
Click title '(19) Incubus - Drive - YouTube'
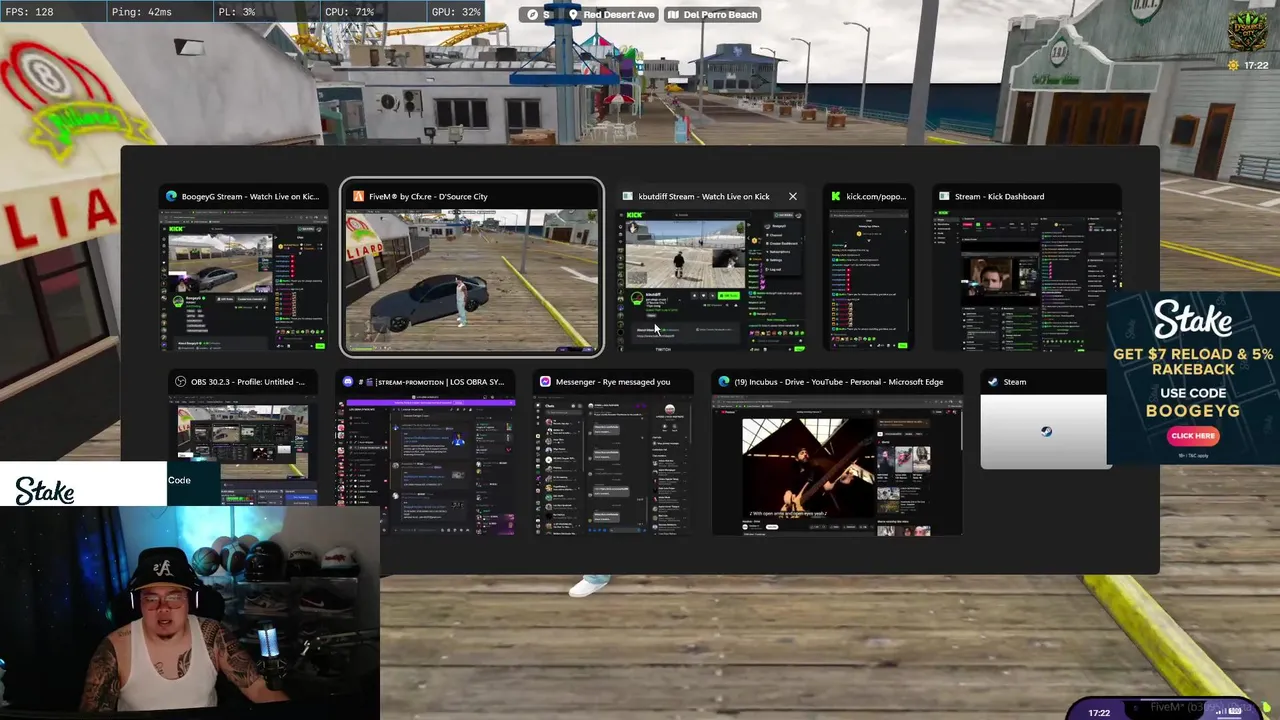click(839, 382)
